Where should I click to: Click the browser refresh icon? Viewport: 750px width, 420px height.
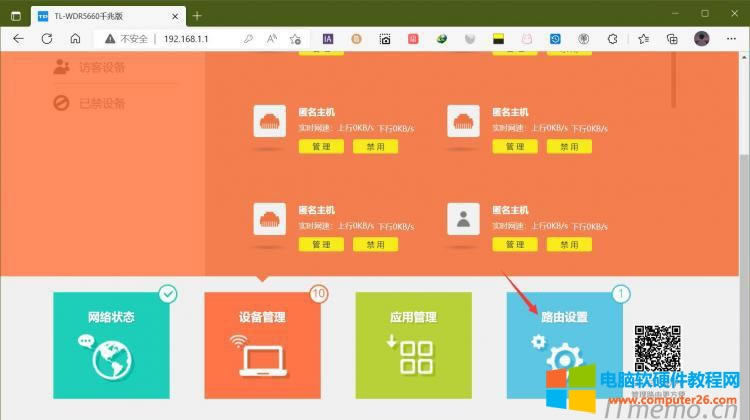point(46,38)
